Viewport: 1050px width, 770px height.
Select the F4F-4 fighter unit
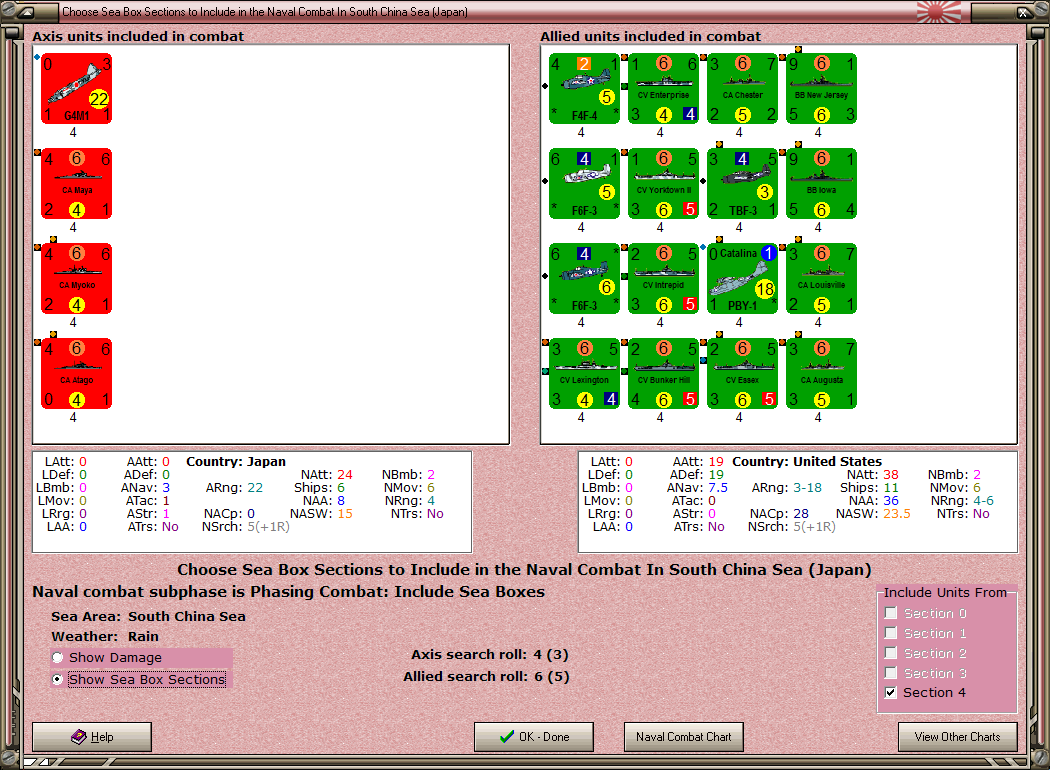(x=585, y=89)
